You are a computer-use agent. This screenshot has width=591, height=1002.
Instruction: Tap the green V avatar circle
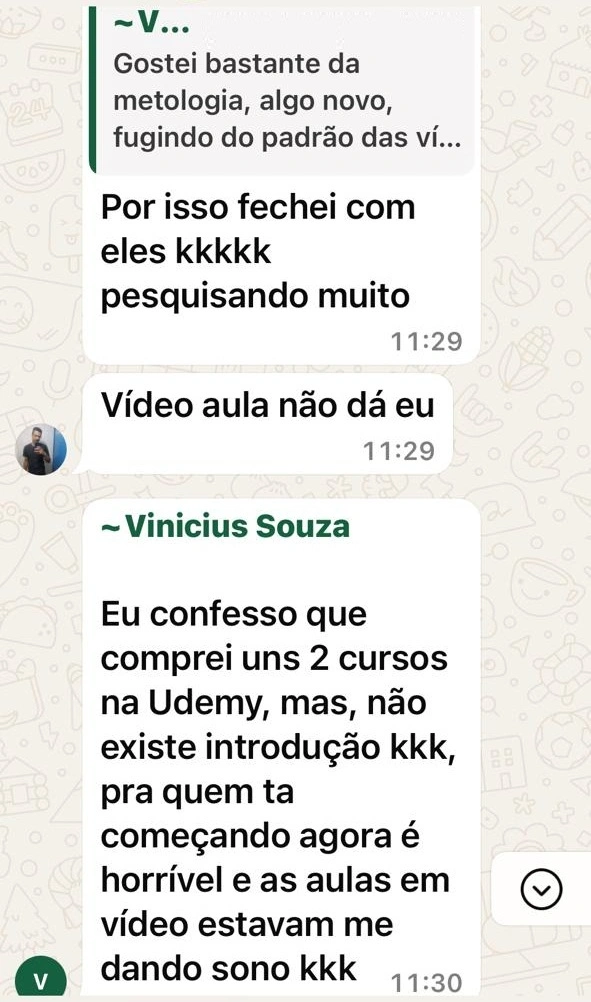point(40,979)
